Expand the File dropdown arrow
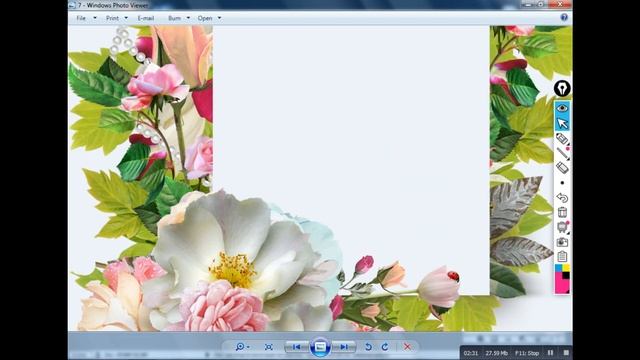The image size is (640, 360). [x=95, y=18]
